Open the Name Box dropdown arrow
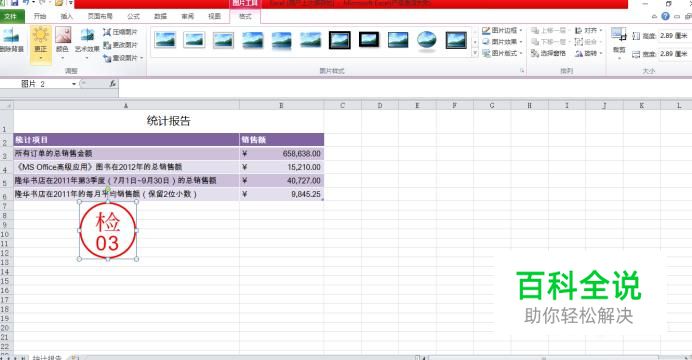 click(74, 84)
